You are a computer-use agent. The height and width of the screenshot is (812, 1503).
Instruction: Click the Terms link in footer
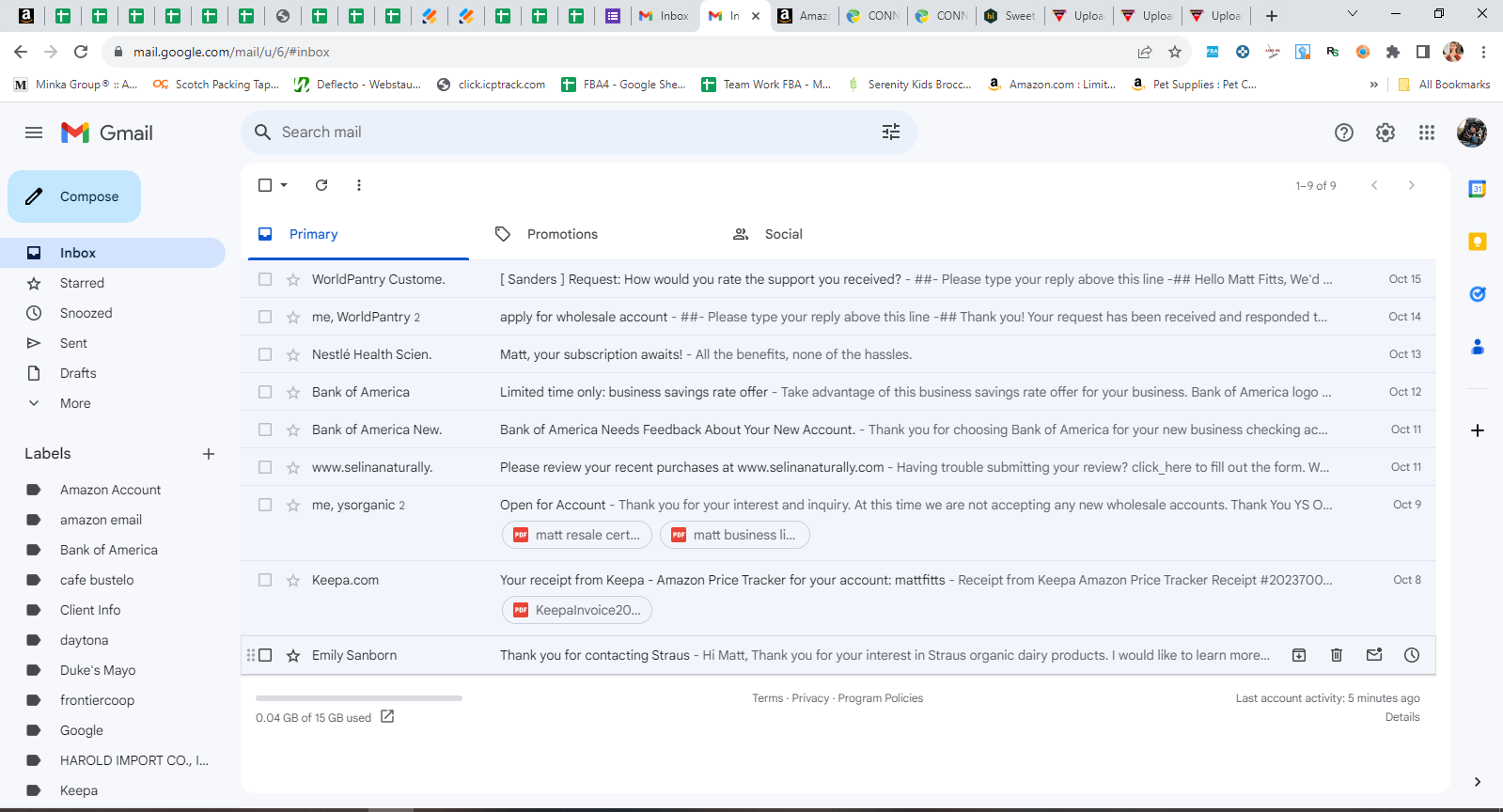[x=767, y=698]
